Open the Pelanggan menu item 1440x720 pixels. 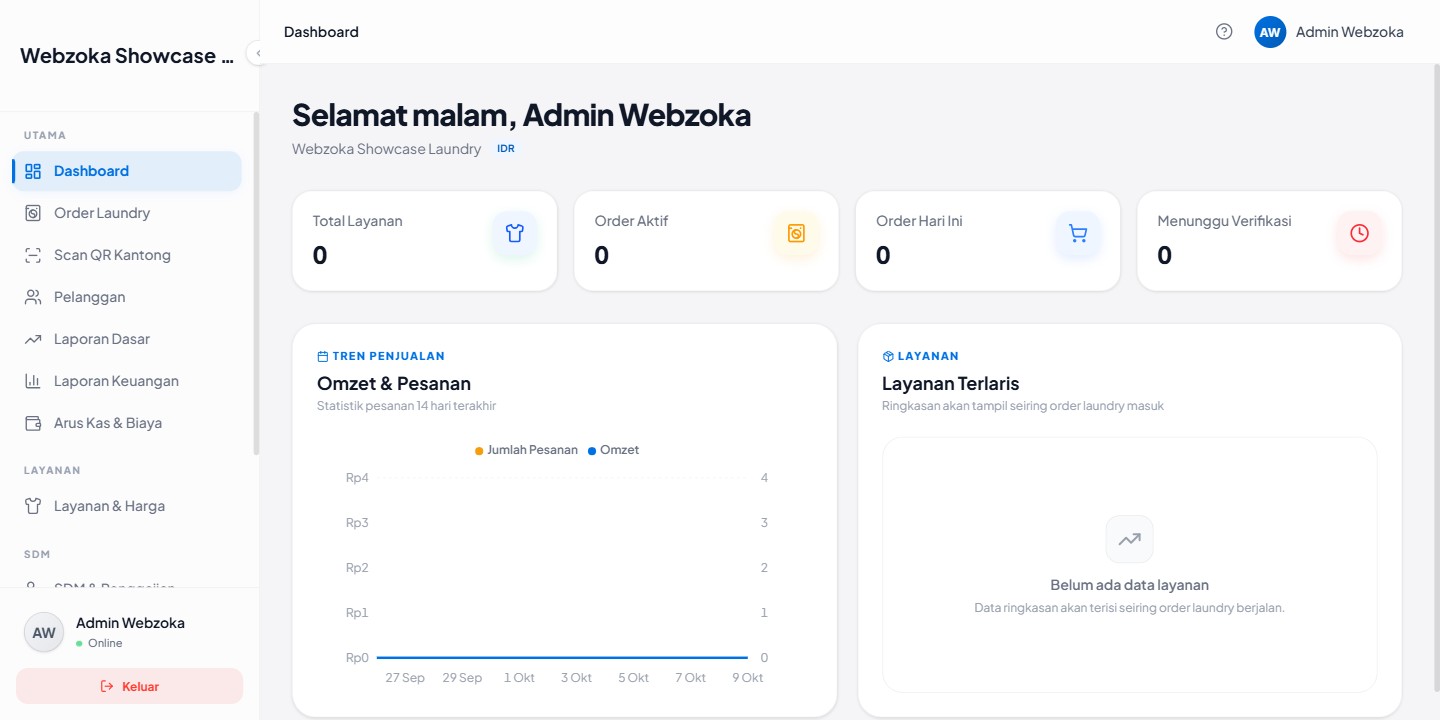click(127, 297)
